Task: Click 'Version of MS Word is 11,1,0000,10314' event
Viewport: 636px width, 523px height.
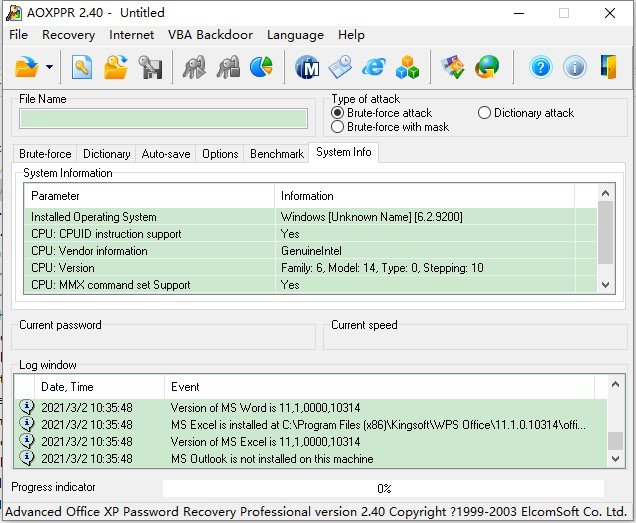Action: click(265, 407)
